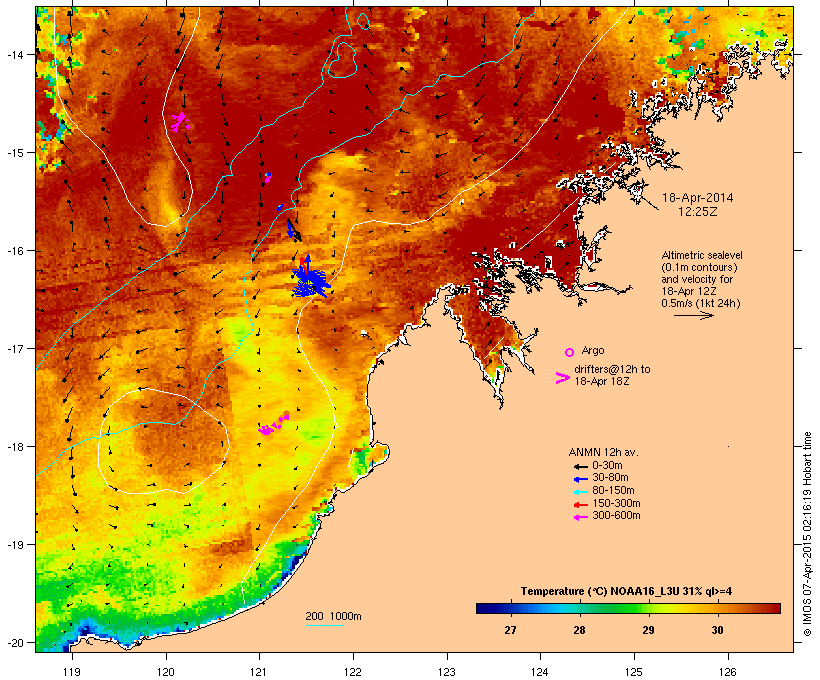Click the longitude axis label 119

(x=72, y=672)
